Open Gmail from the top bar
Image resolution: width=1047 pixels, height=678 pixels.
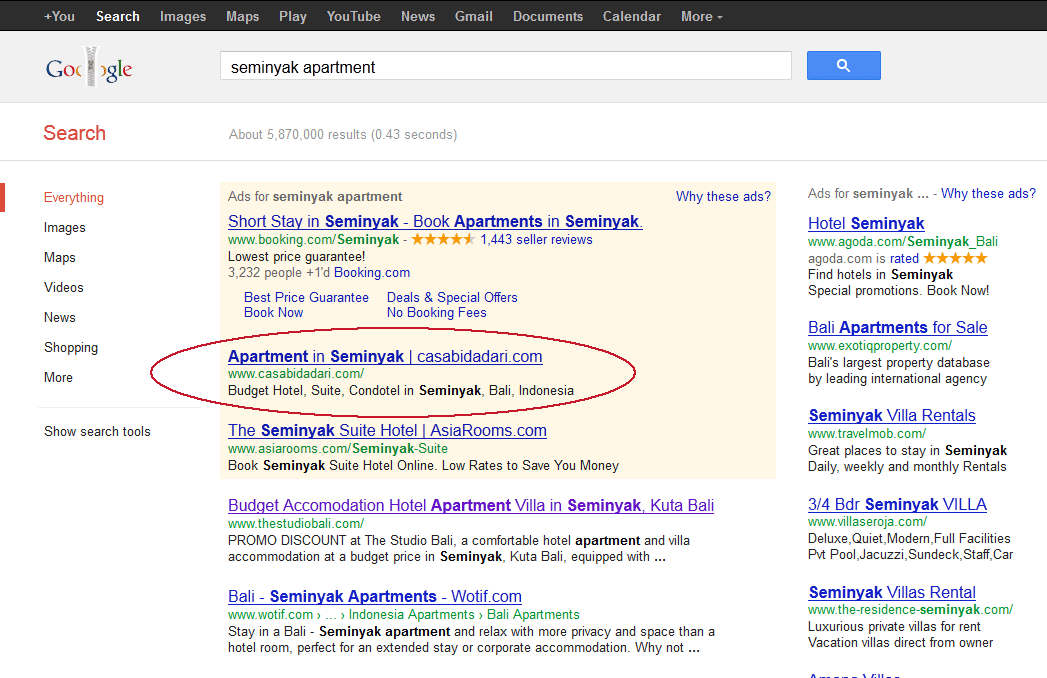click(x=473, y=16)
